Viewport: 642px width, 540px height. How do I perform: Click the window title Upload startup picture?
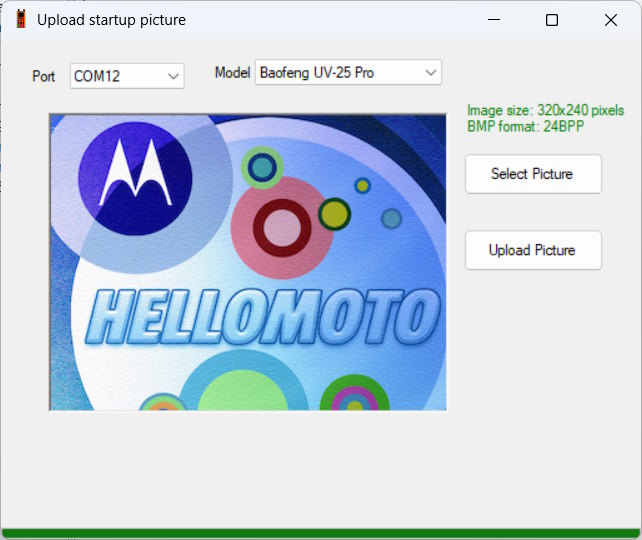coord(111,20)
